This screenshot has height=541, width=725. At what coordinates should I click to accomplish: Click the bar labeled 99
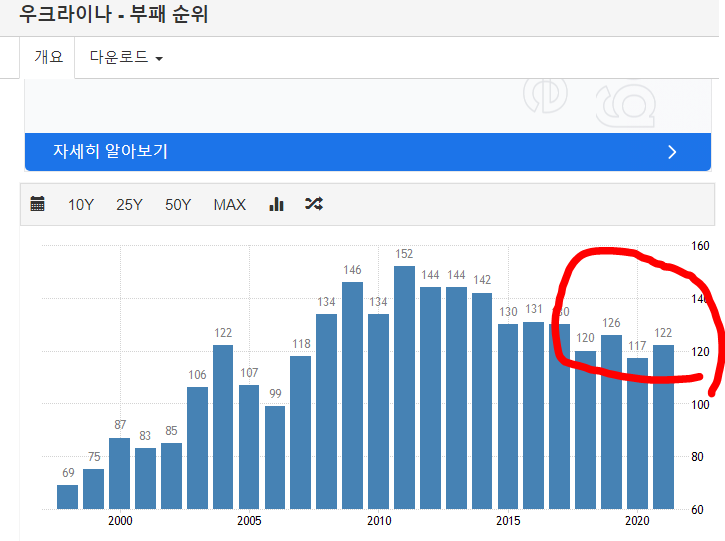coord(275,457)
